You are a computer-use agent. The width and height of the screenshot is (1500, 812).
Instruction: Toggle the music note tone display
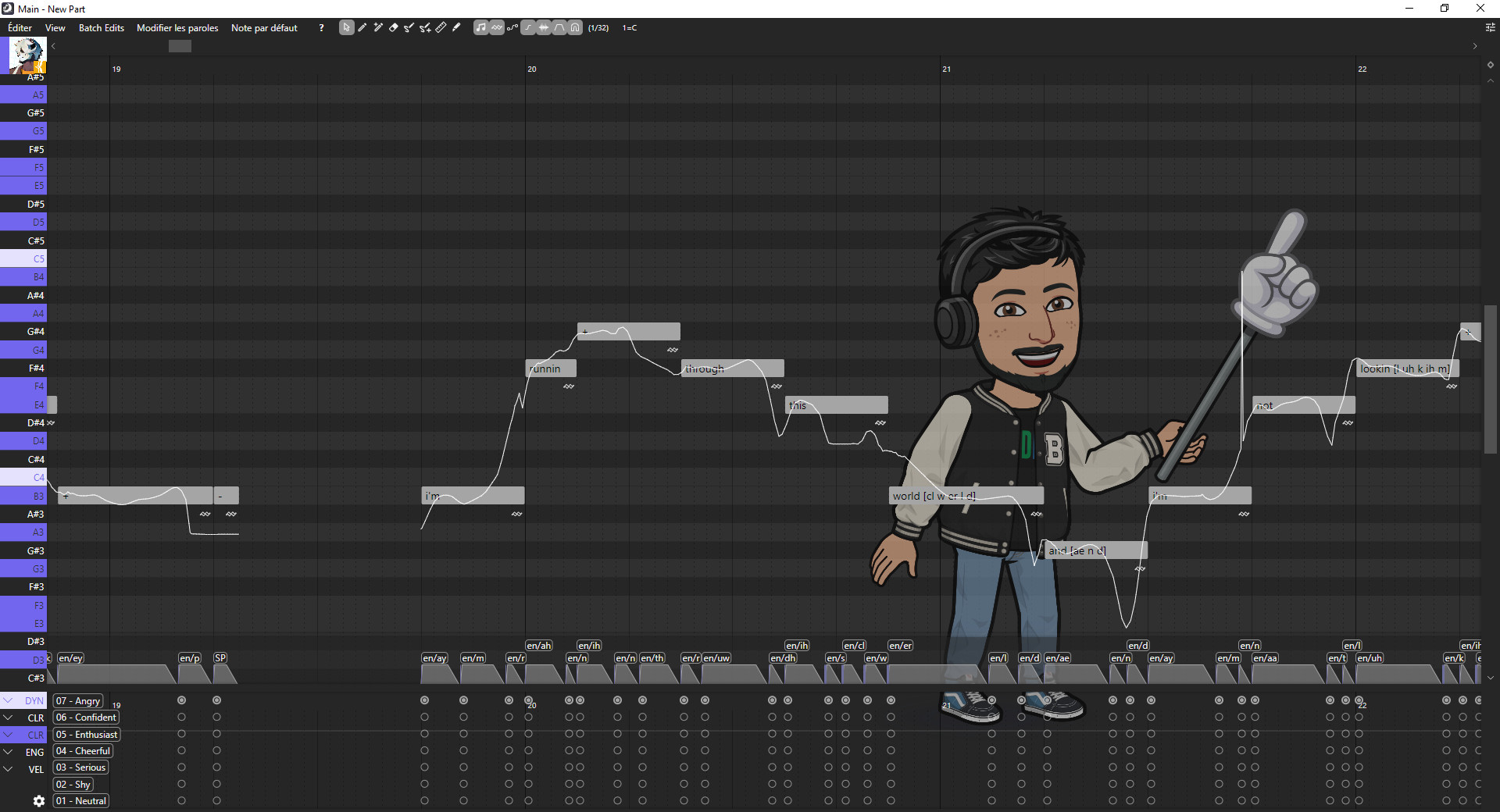481,28
